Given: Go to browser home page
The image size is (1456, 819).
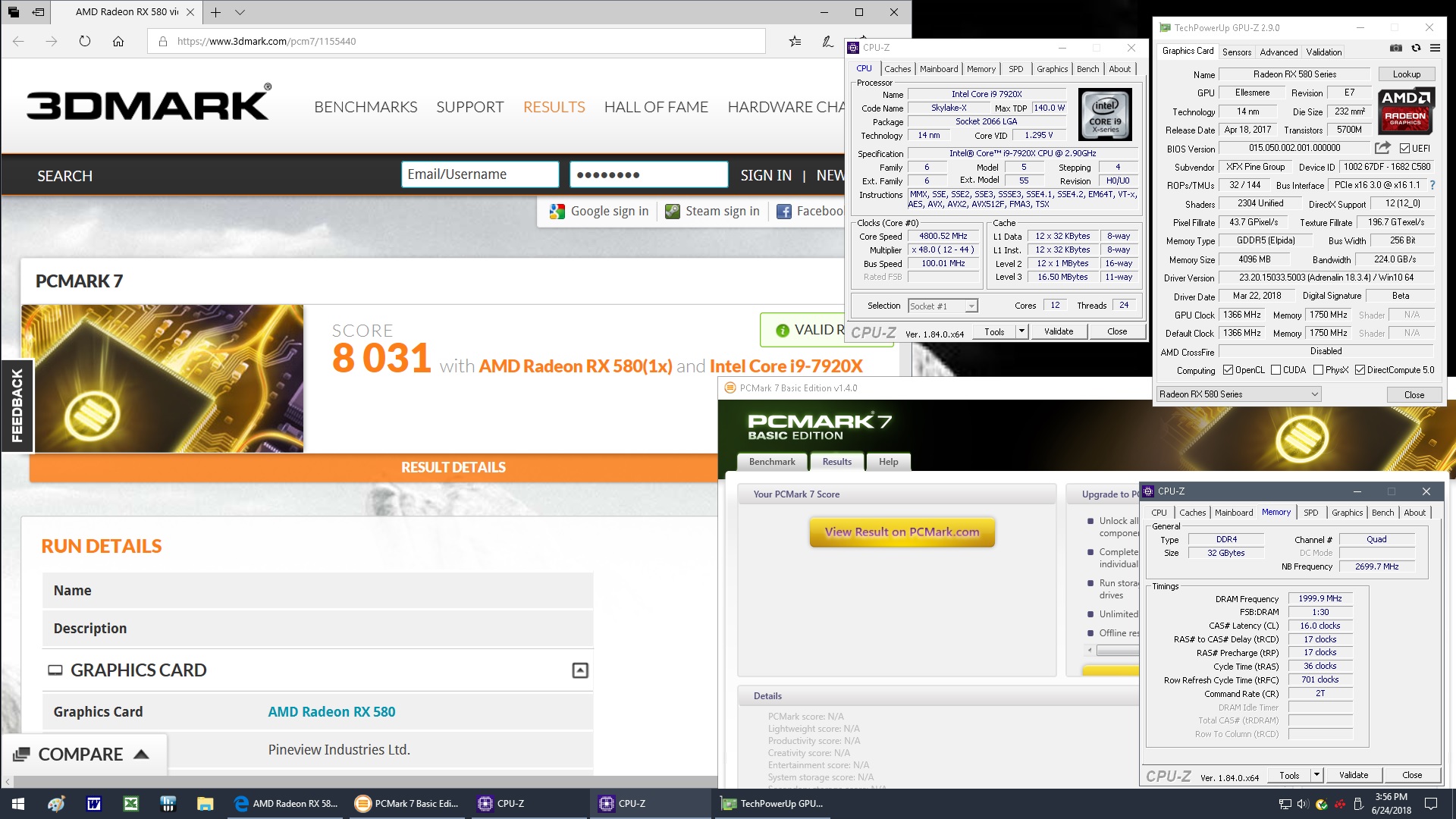Looking at the screenshot, I should click(x=118, y=42).
